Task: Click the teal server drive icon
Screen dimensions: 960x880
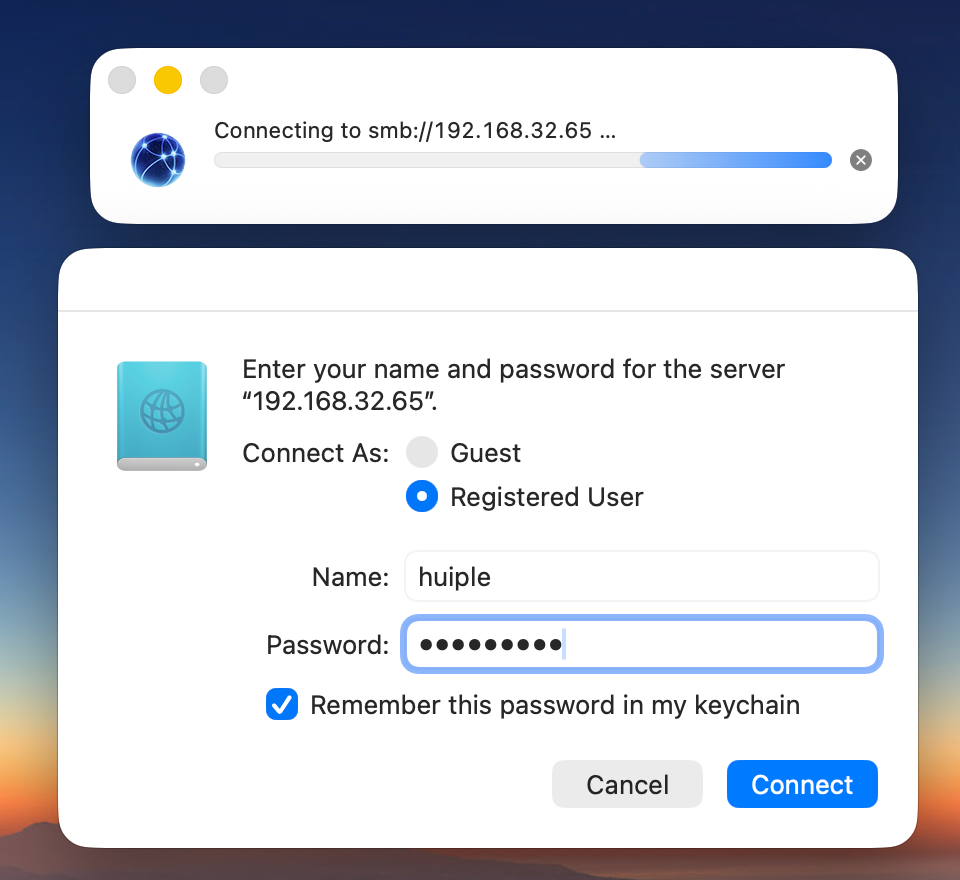Action: (x=162, y=416)
